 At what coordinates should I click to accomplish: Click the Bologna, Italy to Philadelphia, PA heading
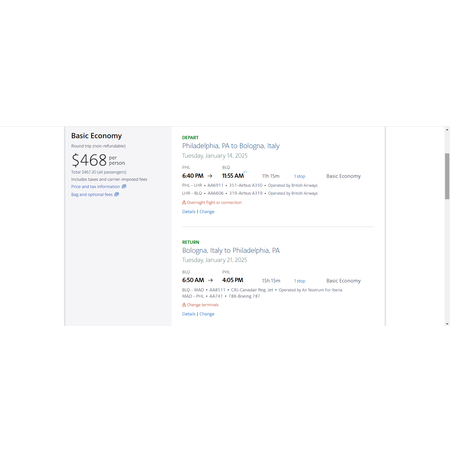(231, 250)
